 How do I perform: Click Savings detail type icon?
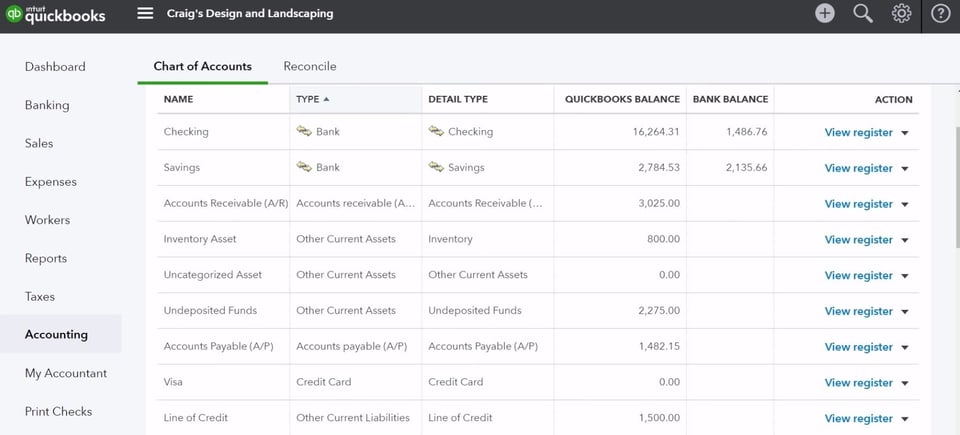tap(437, 167)
